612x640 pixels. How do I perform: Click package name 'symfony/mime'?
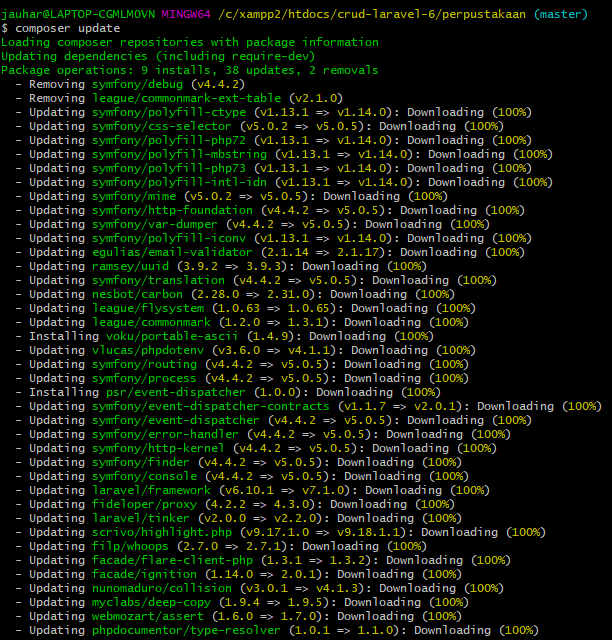(134, 196)
